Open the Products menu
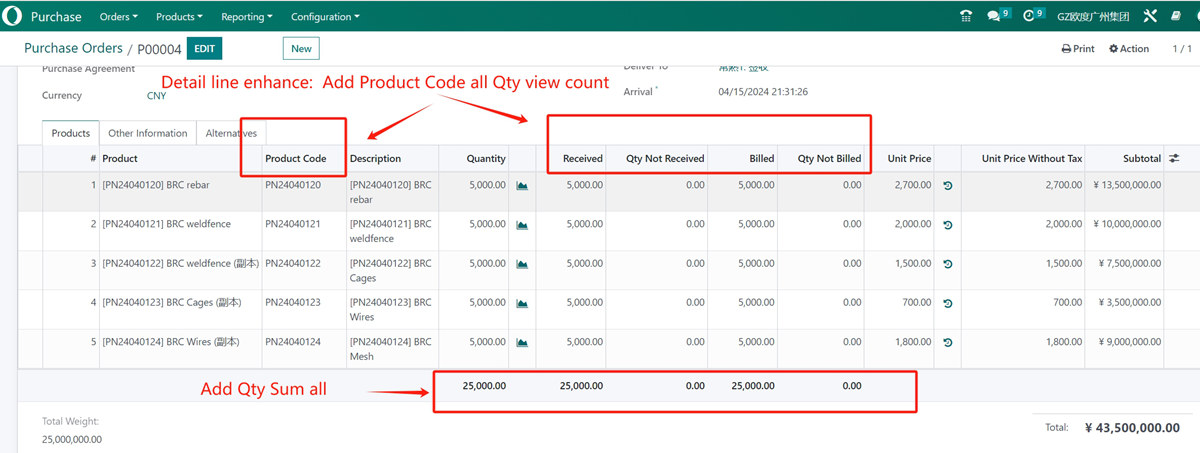The image size is (1200, 453). pyautogui.click(x=180, y=17)
